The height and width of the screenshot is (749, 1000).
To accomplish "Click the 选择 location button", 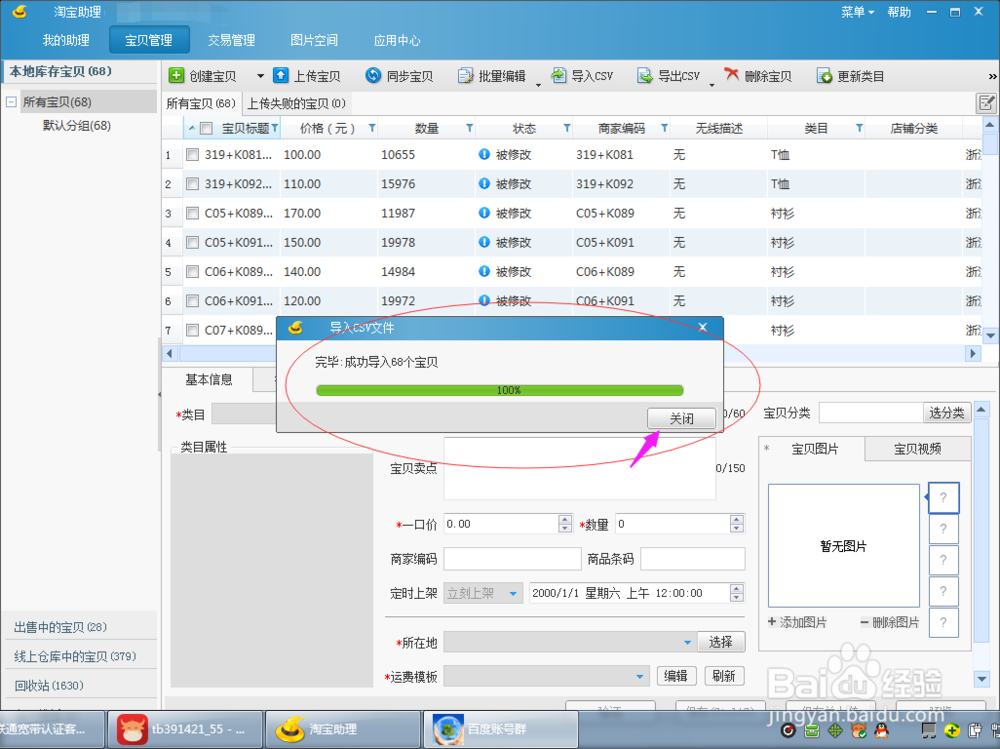I will tap(721, 642).
